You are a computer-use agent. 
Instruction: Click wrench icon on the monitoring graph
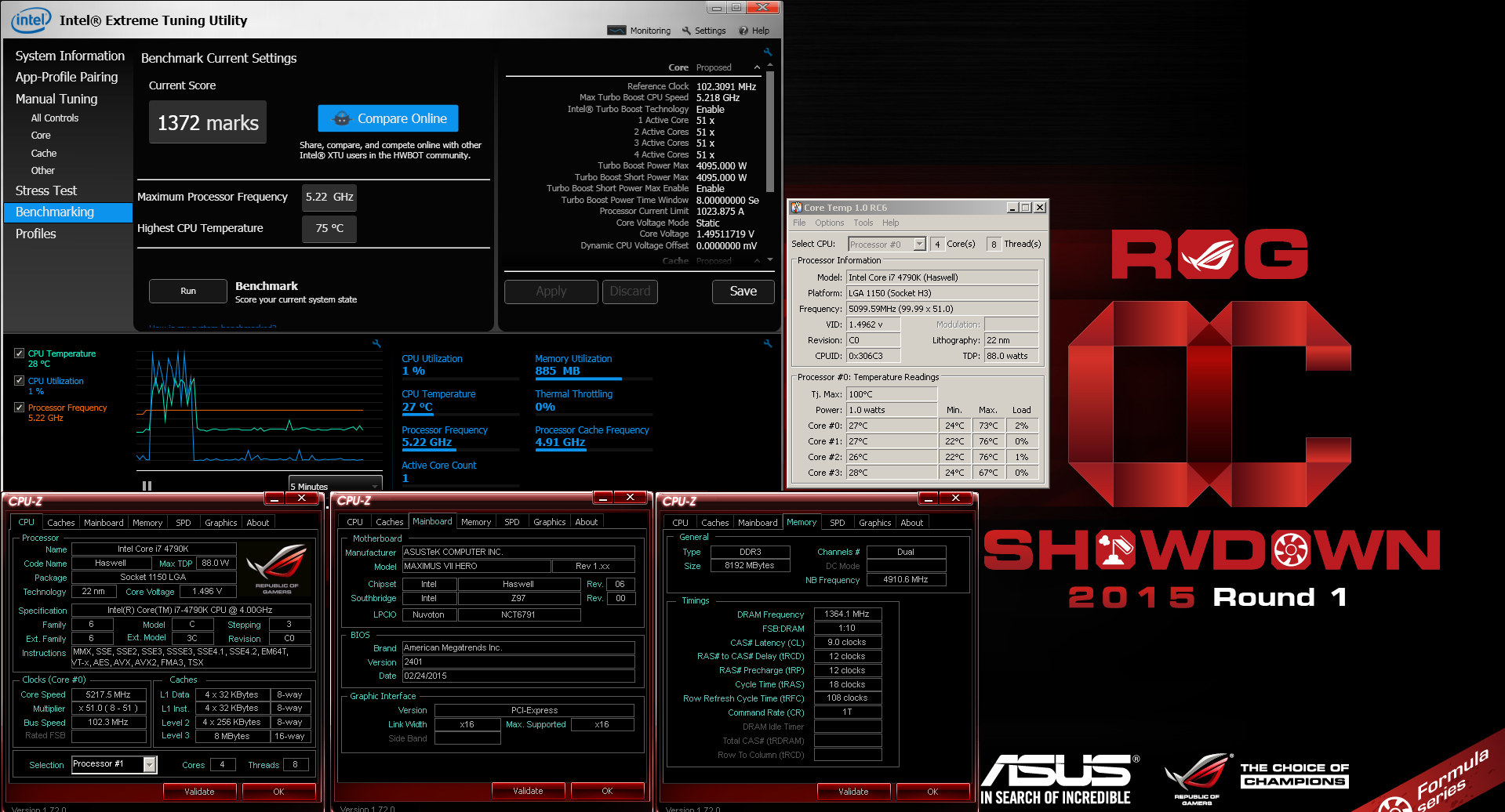(376, 343)
